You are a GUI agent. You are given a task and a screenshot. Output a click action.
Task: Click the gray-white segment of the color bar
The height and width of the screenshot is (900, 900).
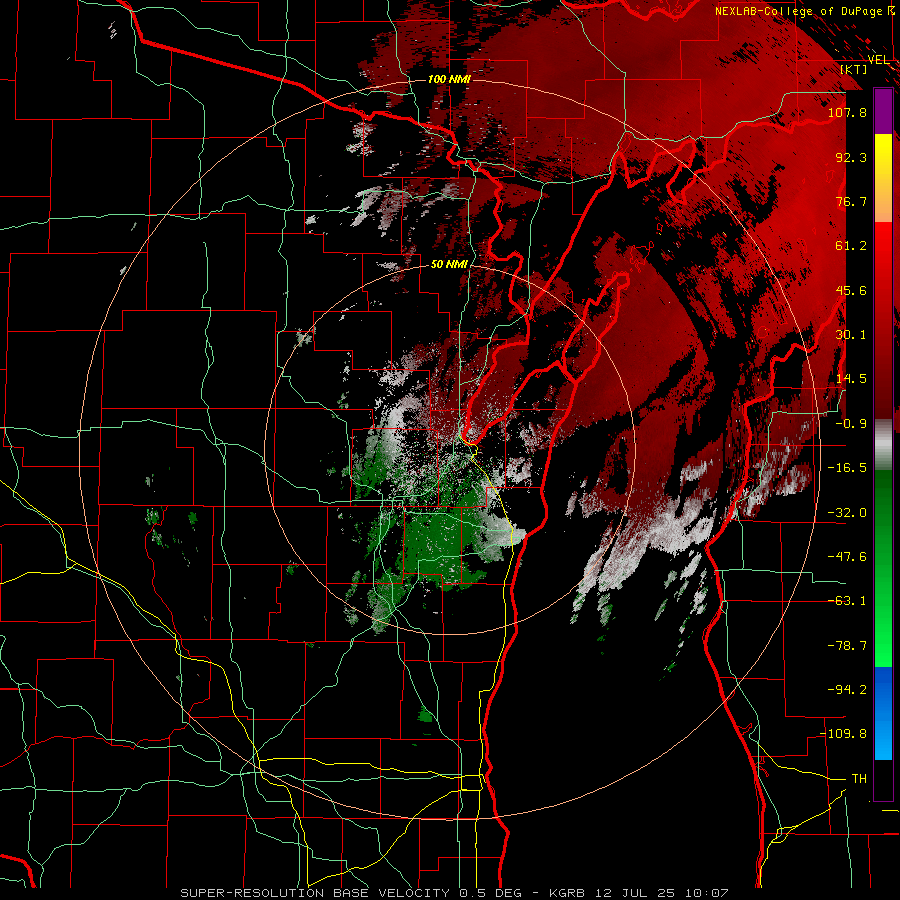(883, 445)
